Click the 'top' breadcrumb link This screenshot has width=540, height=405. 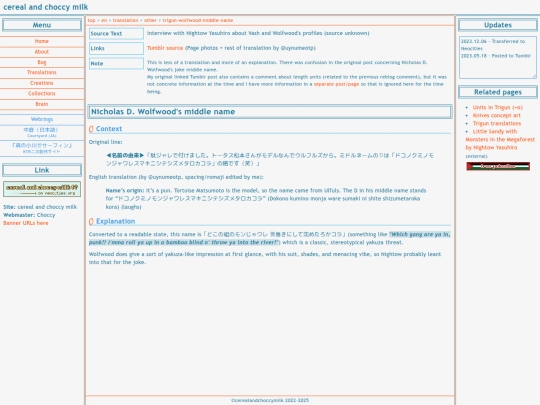[x=91, y=20]
